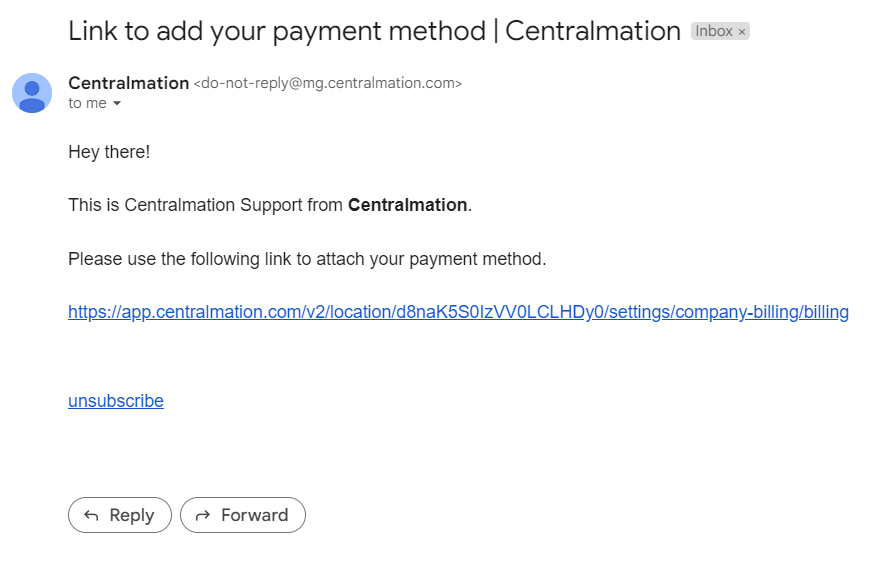Click the unsubscribe link
This screenshot has width=872, height=570.
(x=116, y=401)
